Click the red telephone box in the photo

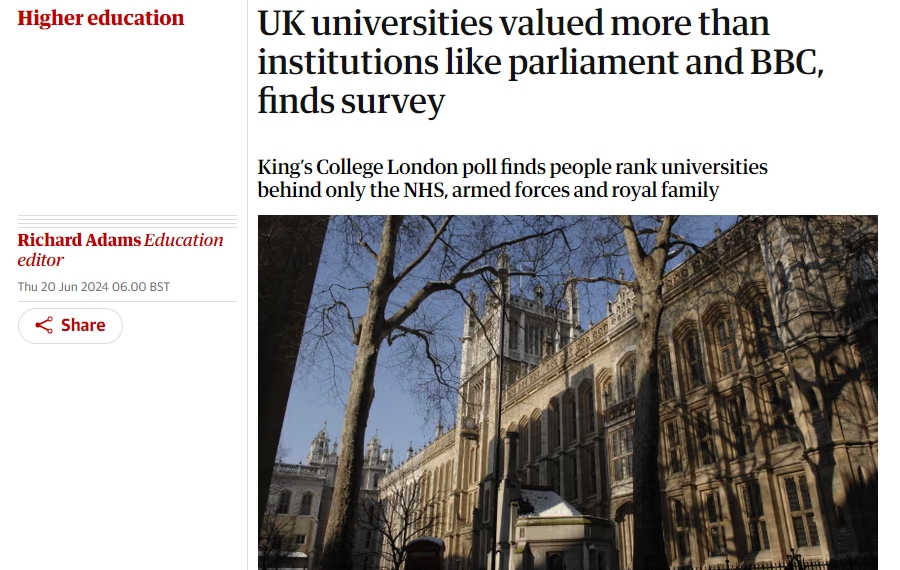coord(426,554)
